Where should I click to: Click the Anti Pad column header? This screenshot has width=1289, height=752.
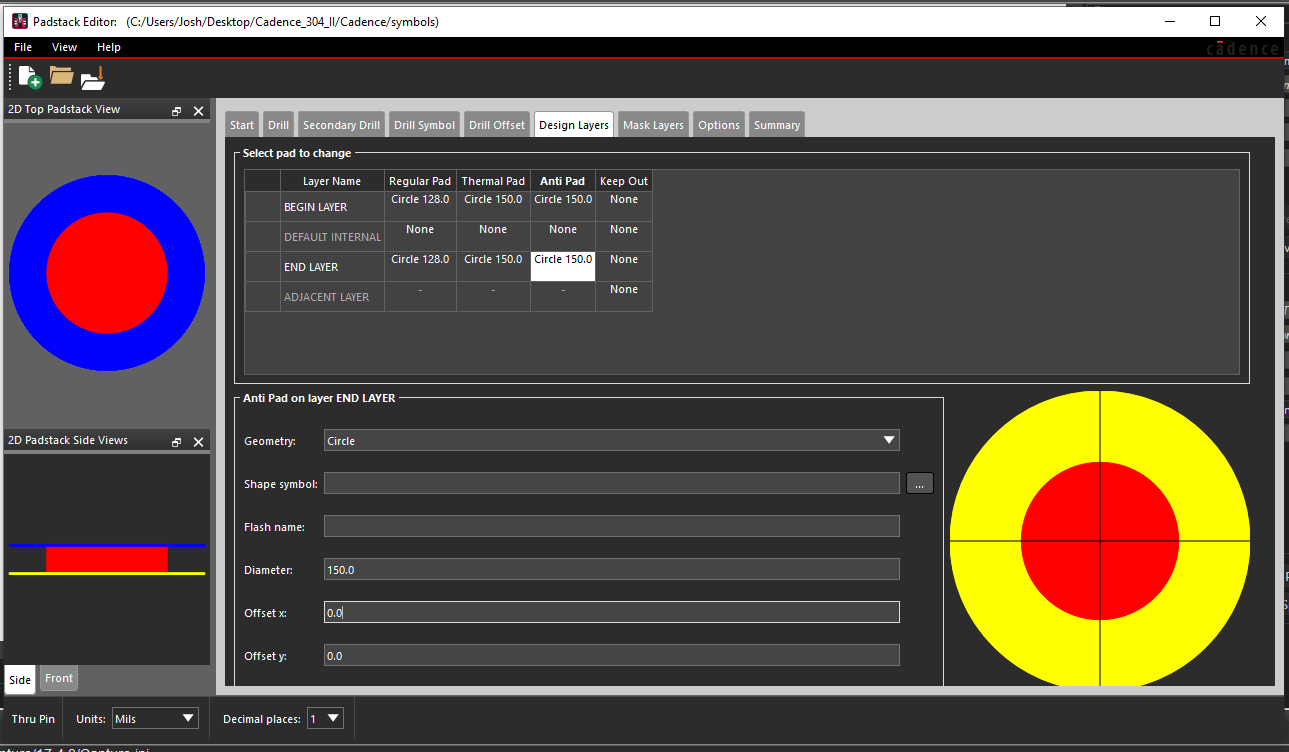click(x=563, y=181)
